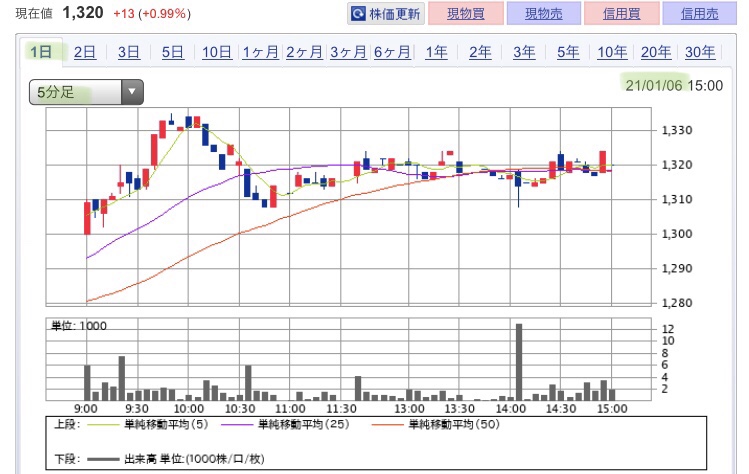The width and height of the screenshot is (749, 474).
Task: Show the 3年 chart period
Action: pos(524,52)
